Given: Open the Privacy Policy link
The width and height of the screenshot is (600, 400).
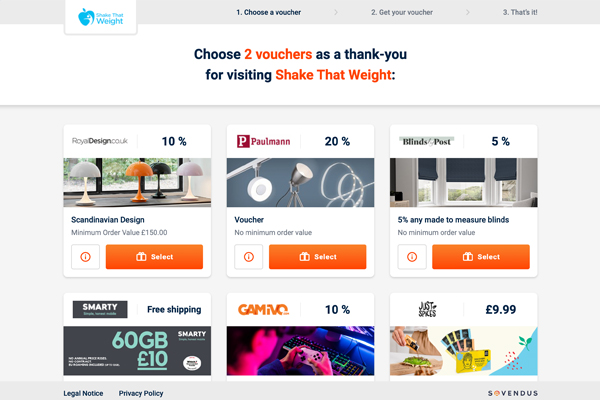Looking at the screenshot, I should [x=141, y=393].
